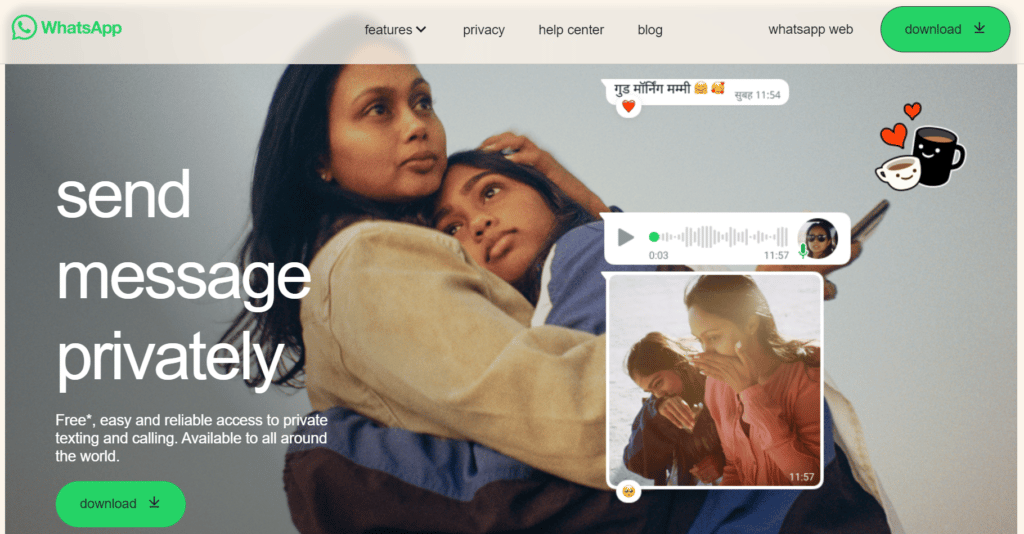Click the emoji reaction below the photo
1024x534 pixels.
click(629, 491)
